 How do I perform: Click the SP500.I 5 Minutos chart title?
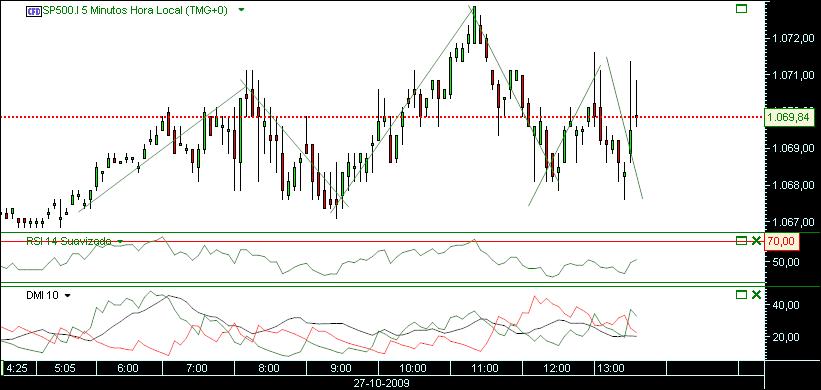pos(136,10)
